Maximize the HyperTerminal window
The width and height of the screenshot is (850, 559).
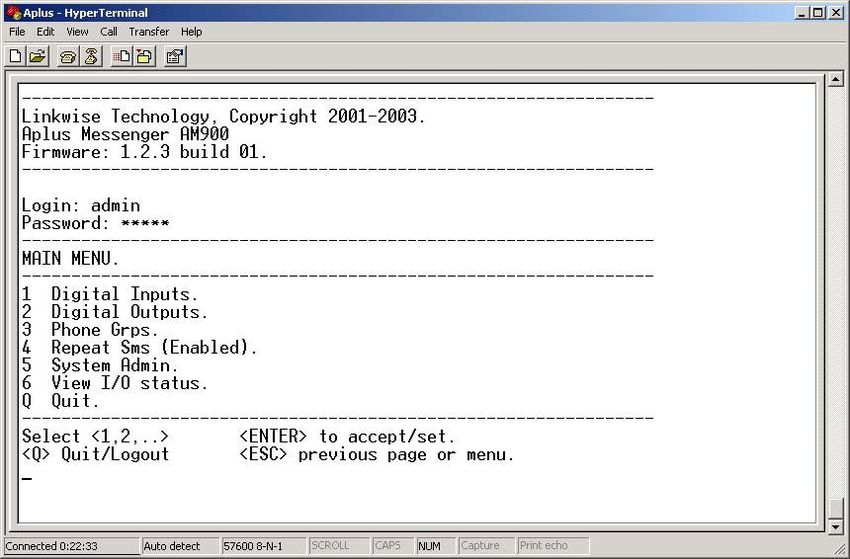click(x=817, y=12)
